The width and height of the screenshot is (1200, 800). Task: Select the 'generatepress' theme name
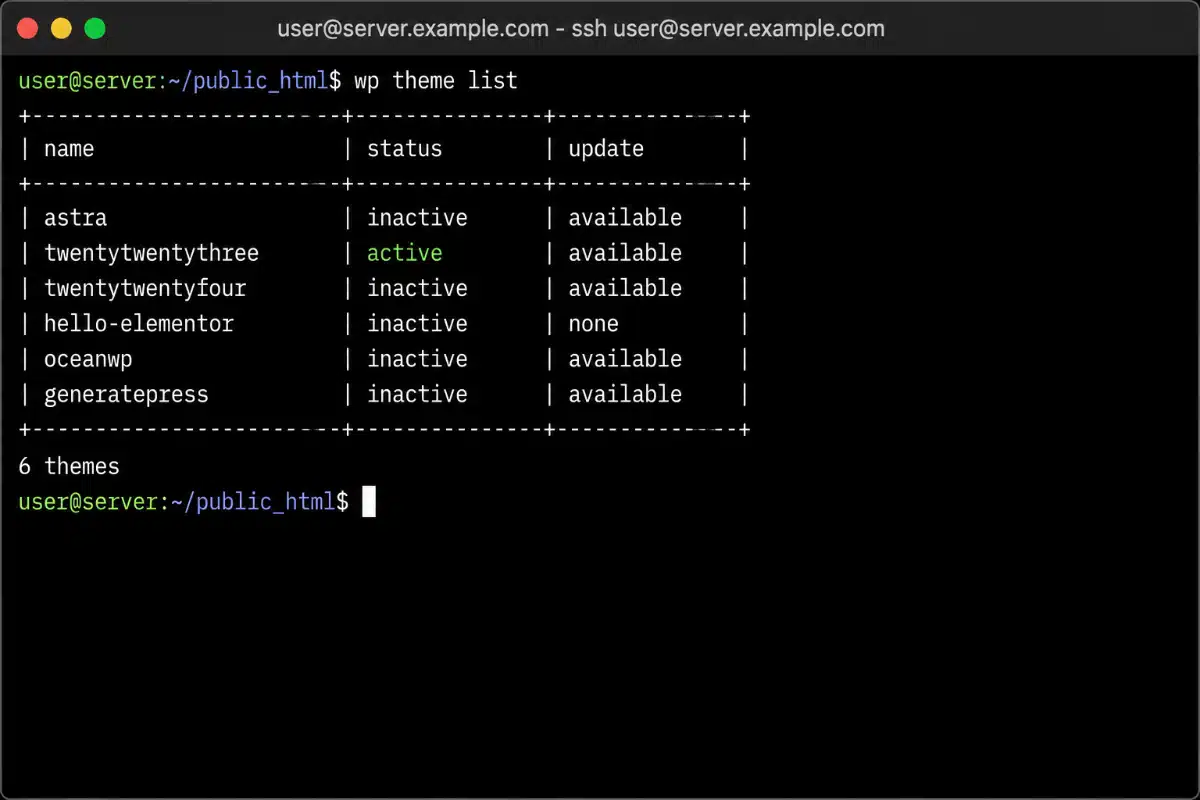tap(126, 394)
